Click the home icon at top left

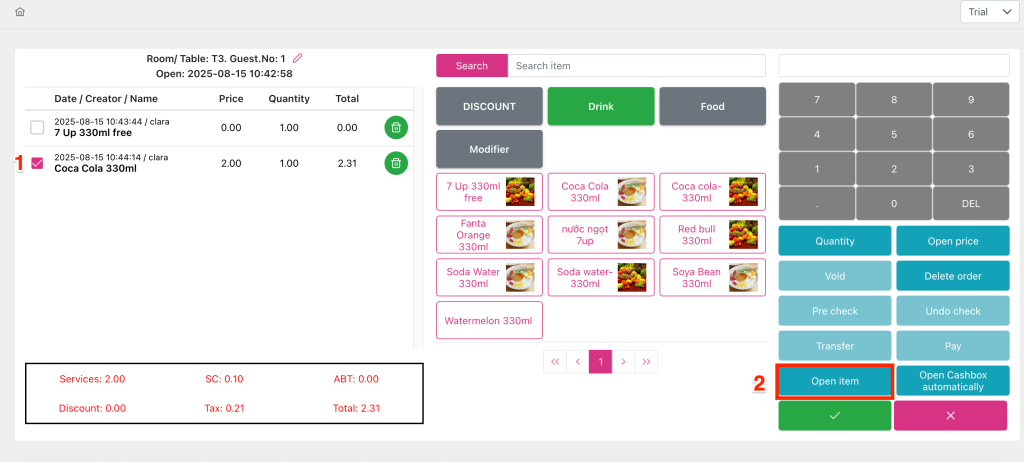coord(20,12)
